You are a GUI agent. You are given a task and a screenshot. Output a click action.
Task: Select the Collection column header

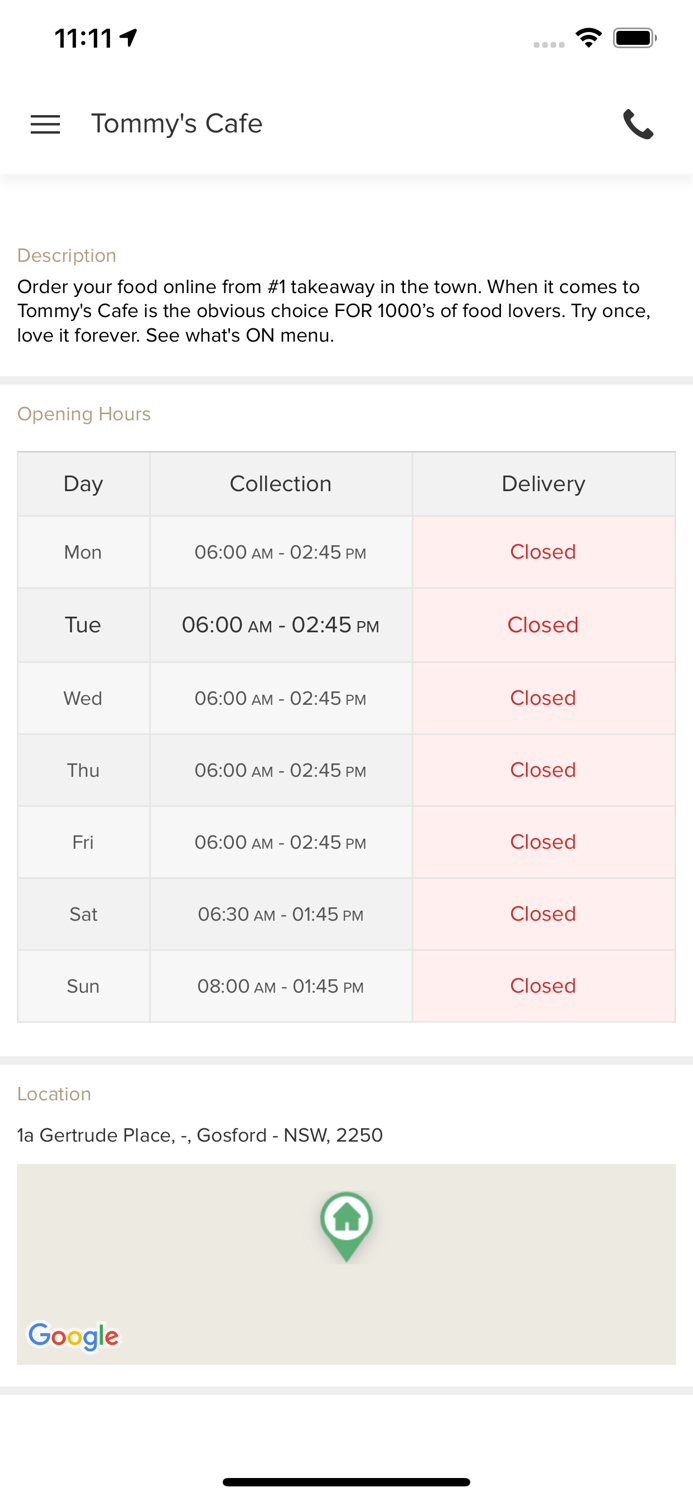click(x=280, y=484)
